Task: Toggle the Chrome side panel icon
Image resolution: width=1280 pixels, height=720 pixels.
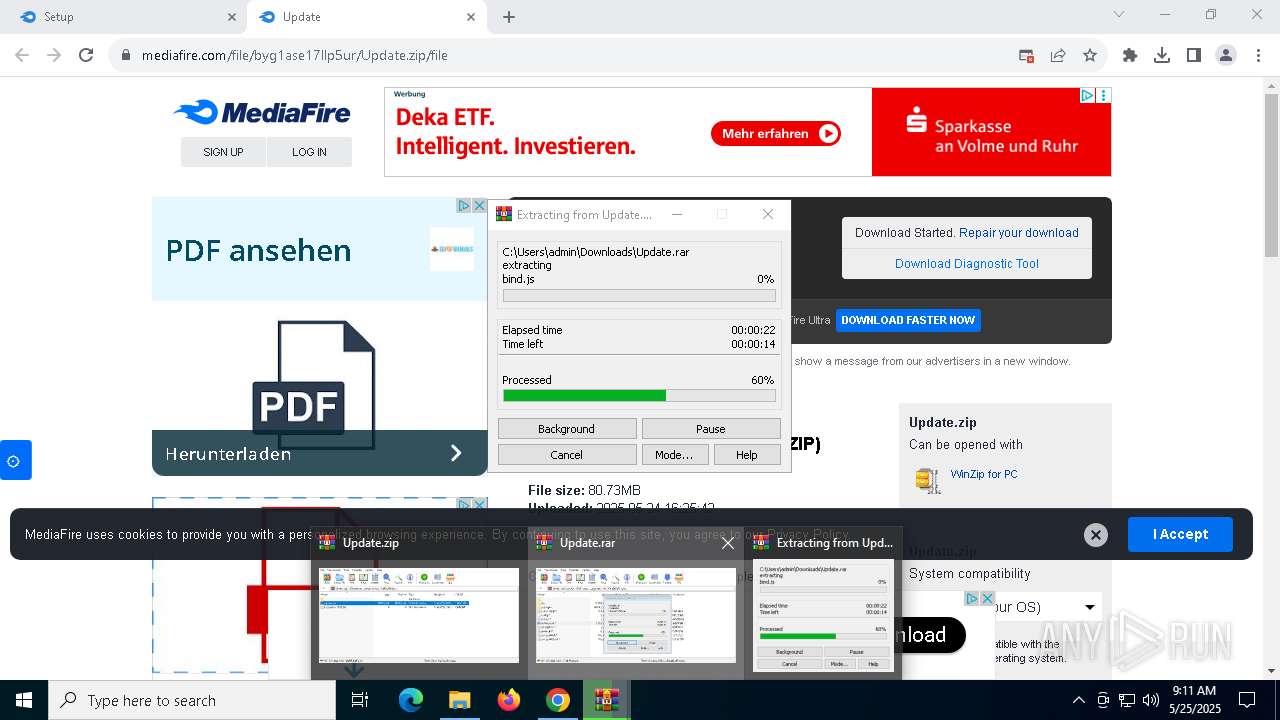Action: tap(1194, 55)
